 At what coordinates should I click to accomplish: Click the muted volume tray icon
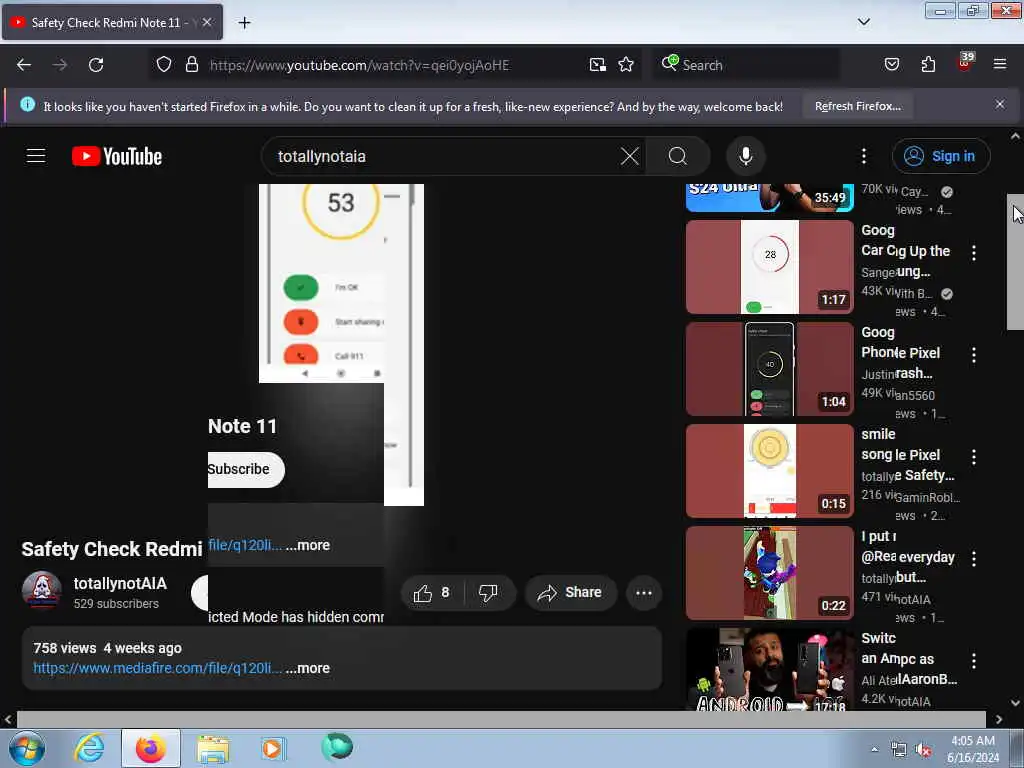(923, 750)
